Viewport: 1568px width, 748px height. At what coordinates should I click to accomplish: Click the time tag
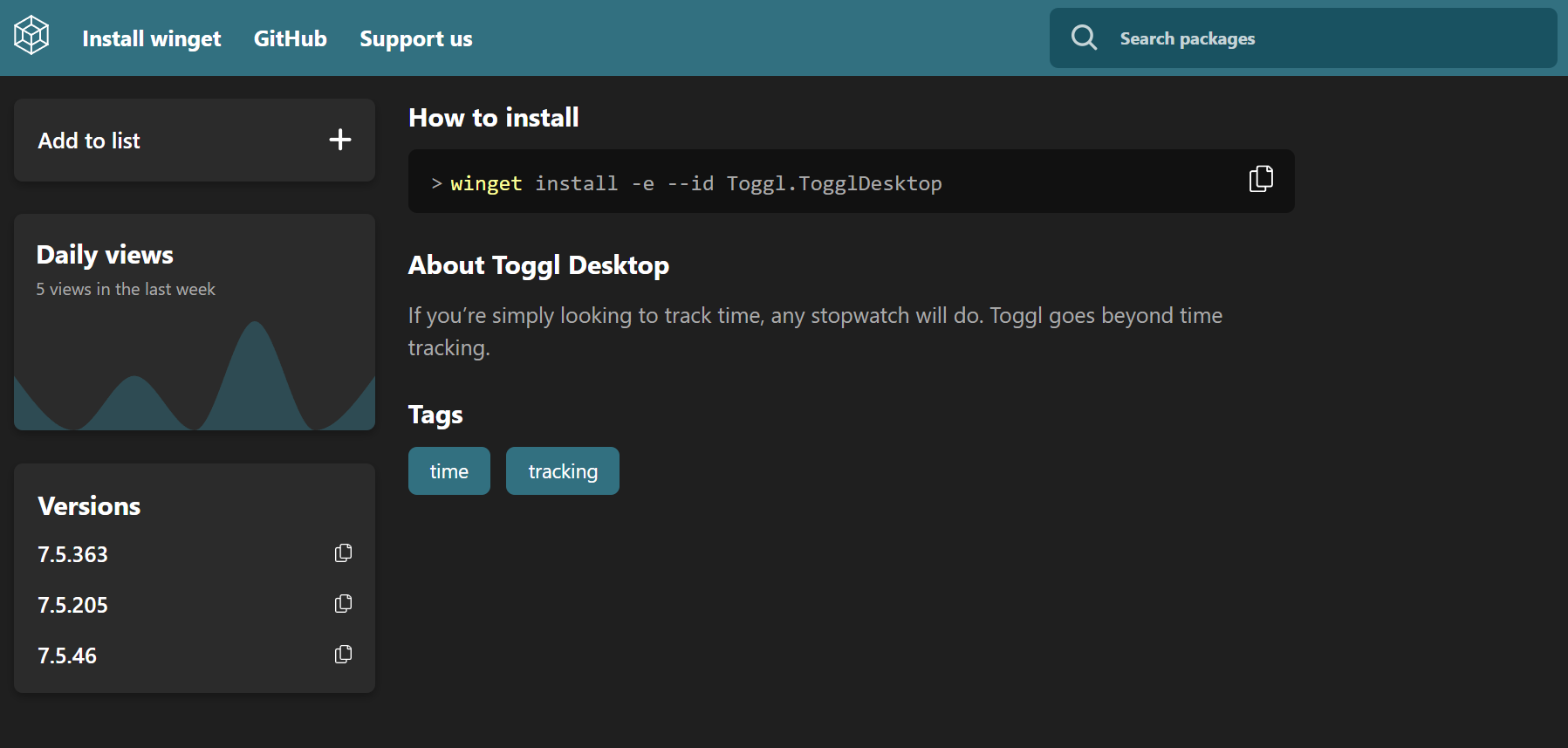coord(449,471)
